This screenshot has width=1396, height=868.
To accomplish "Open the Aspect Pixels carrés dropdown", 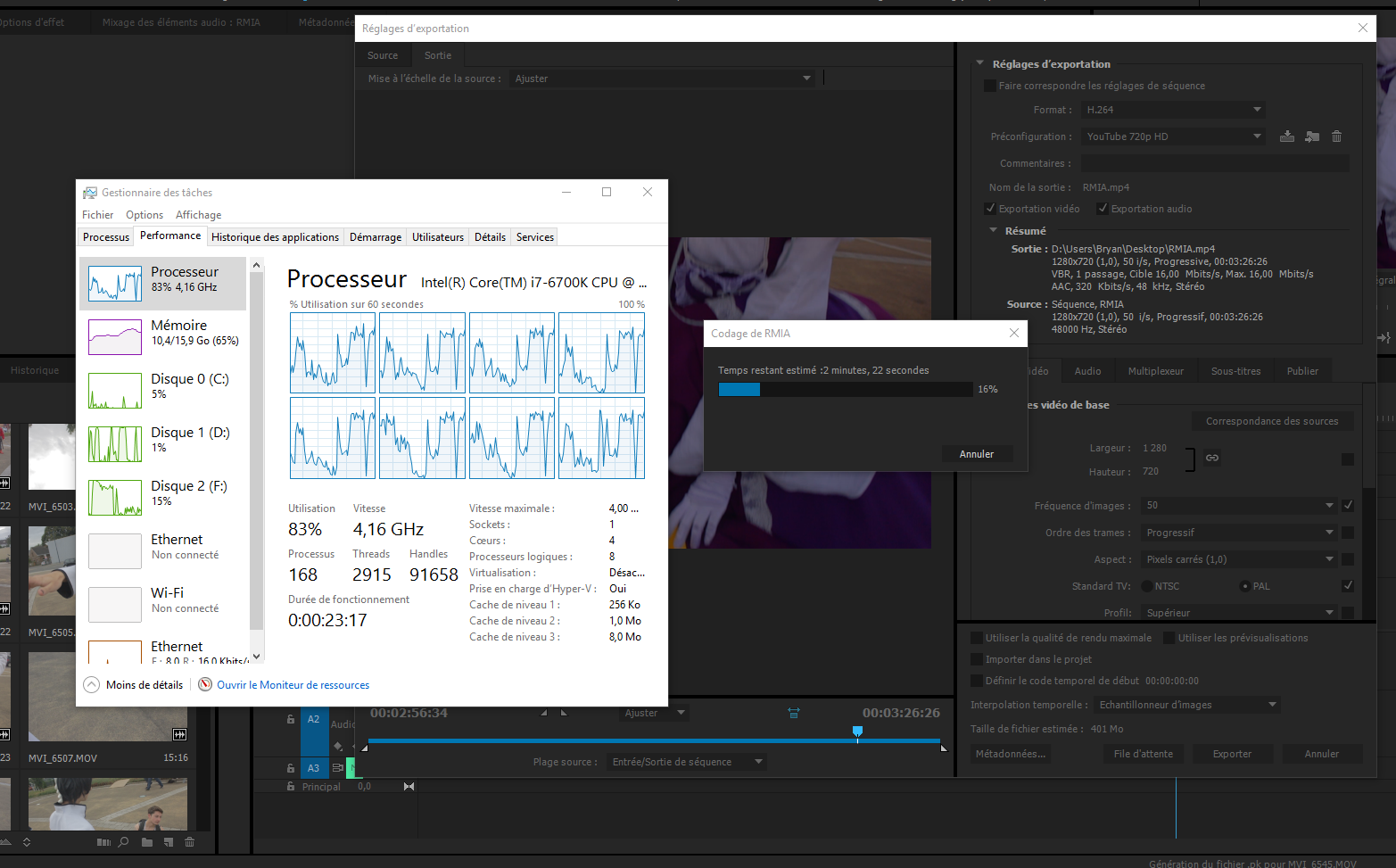I will 1238,559.
